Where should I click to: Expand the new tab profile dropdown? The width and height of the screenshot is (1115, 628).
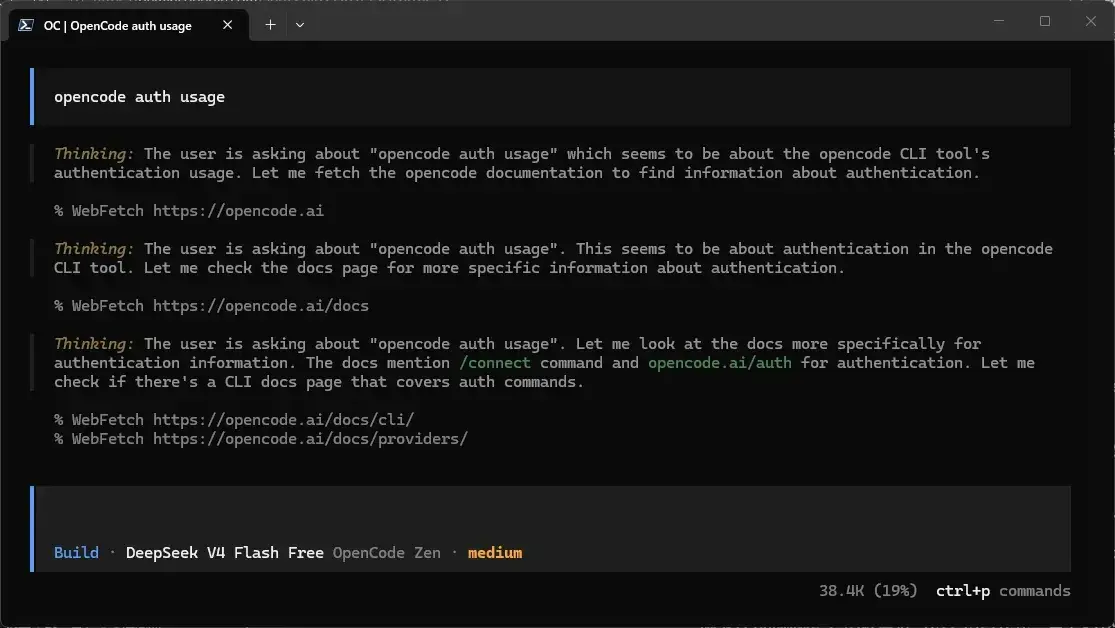(x=300, y=25)
